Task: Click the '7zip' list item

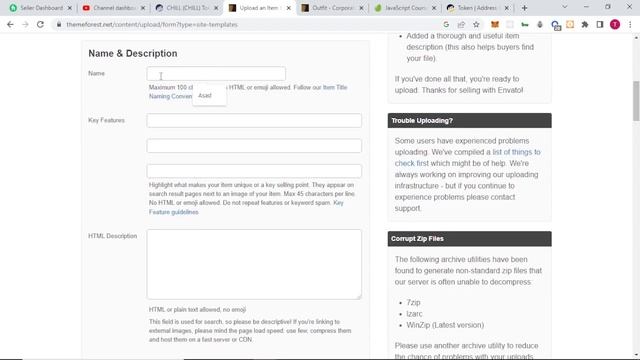Action: [413, 302]
